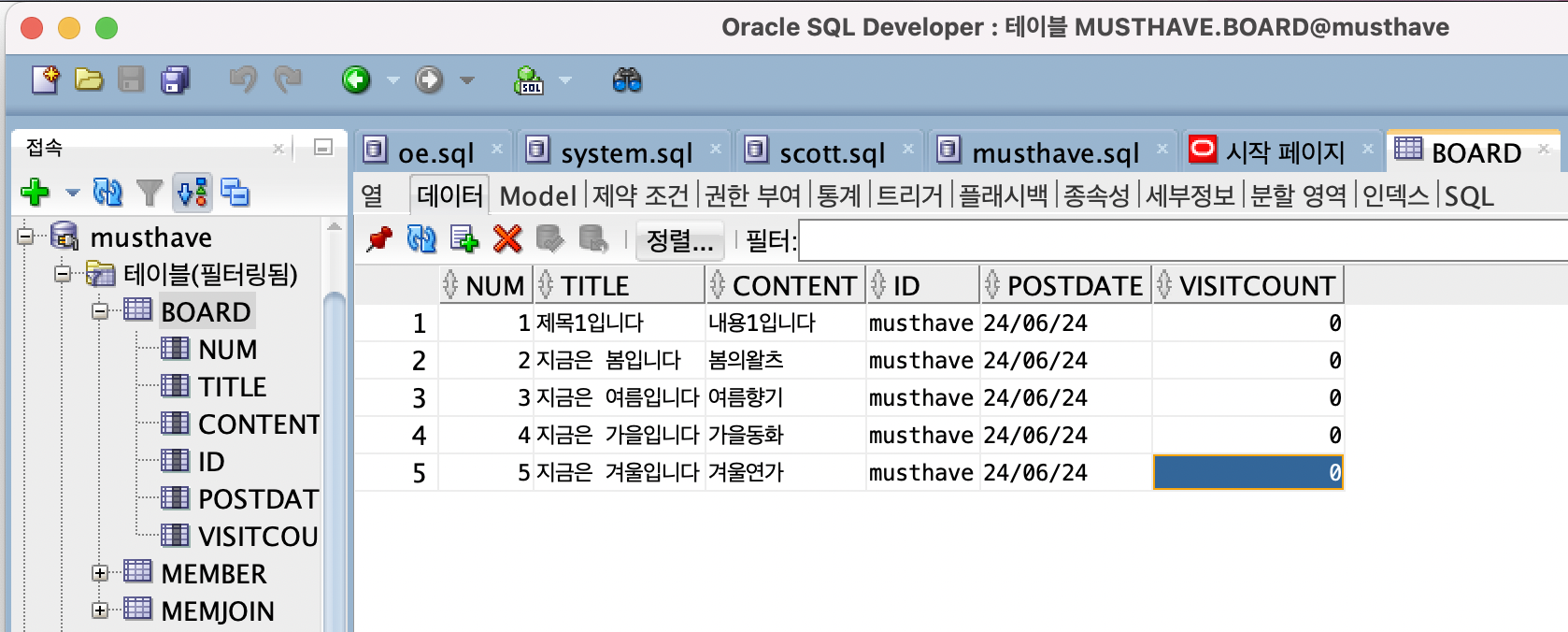Sort by the POSTDATE column header
Image resolution: width=1568 pixels, height=632 pixels.
coord(1065,285)
